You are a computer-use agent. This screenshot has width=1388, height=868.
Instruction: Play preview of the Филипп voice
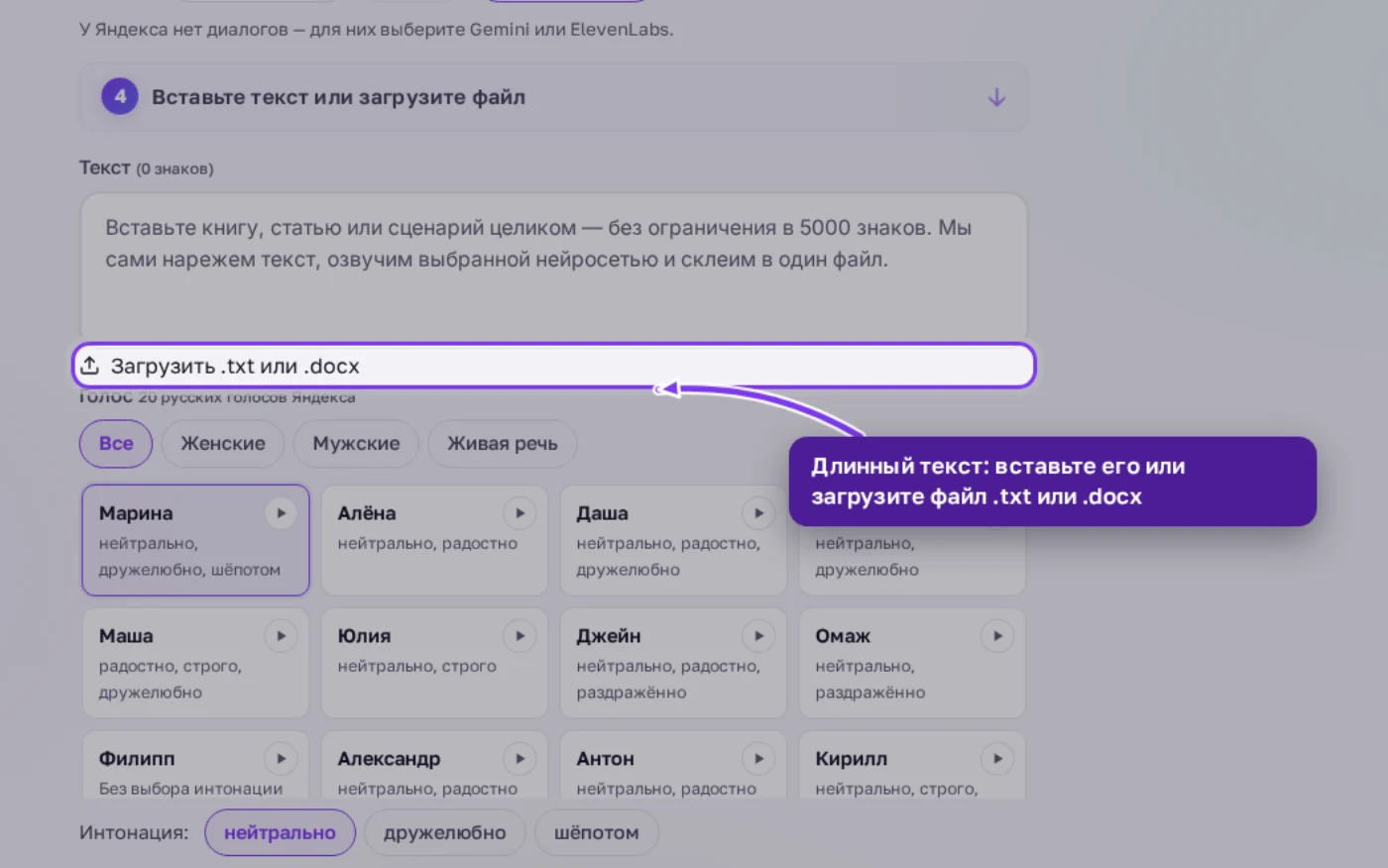(282, 759)
